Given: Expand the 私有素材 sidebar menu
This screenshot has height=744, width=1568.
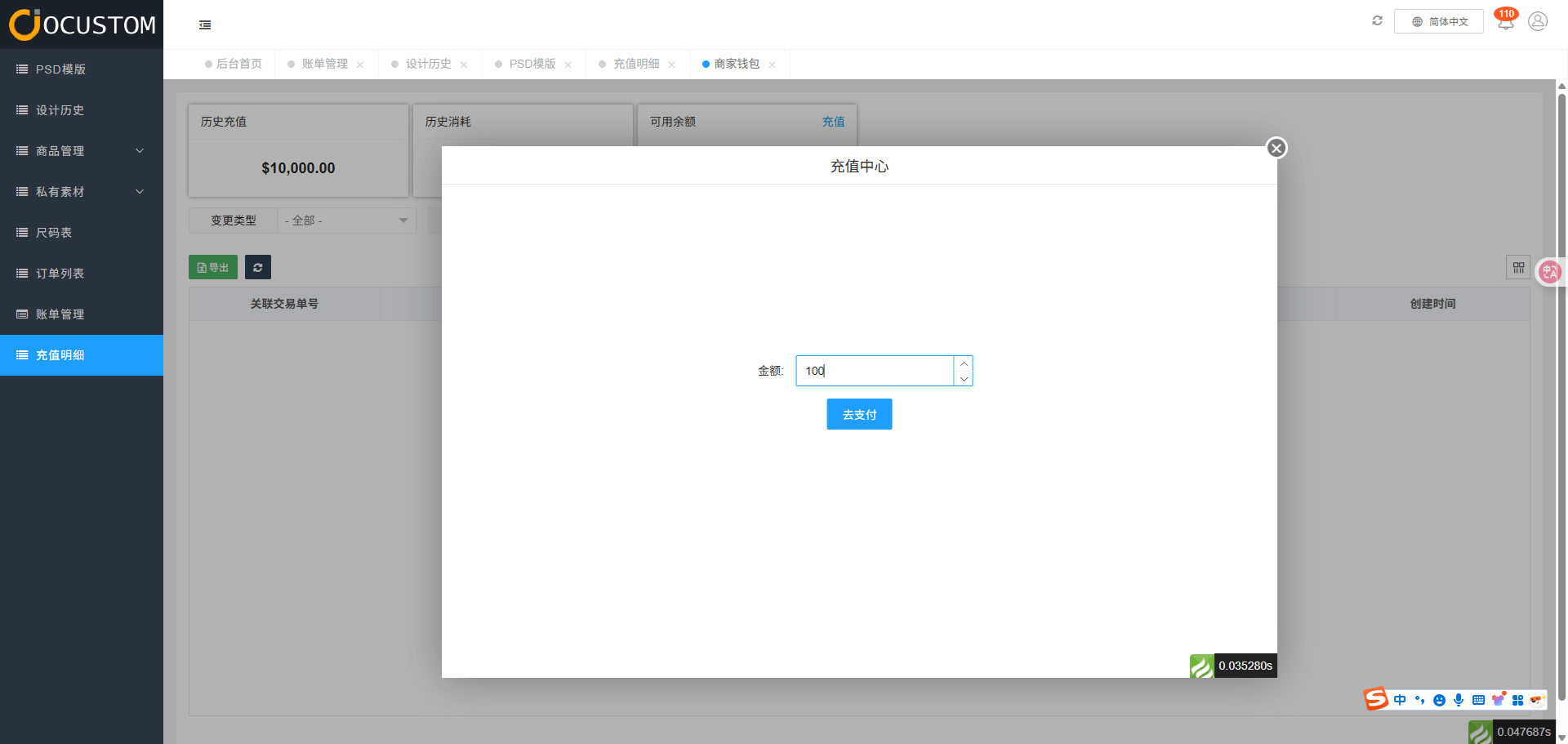Looking at the screenshot, I should coord(82,192).
